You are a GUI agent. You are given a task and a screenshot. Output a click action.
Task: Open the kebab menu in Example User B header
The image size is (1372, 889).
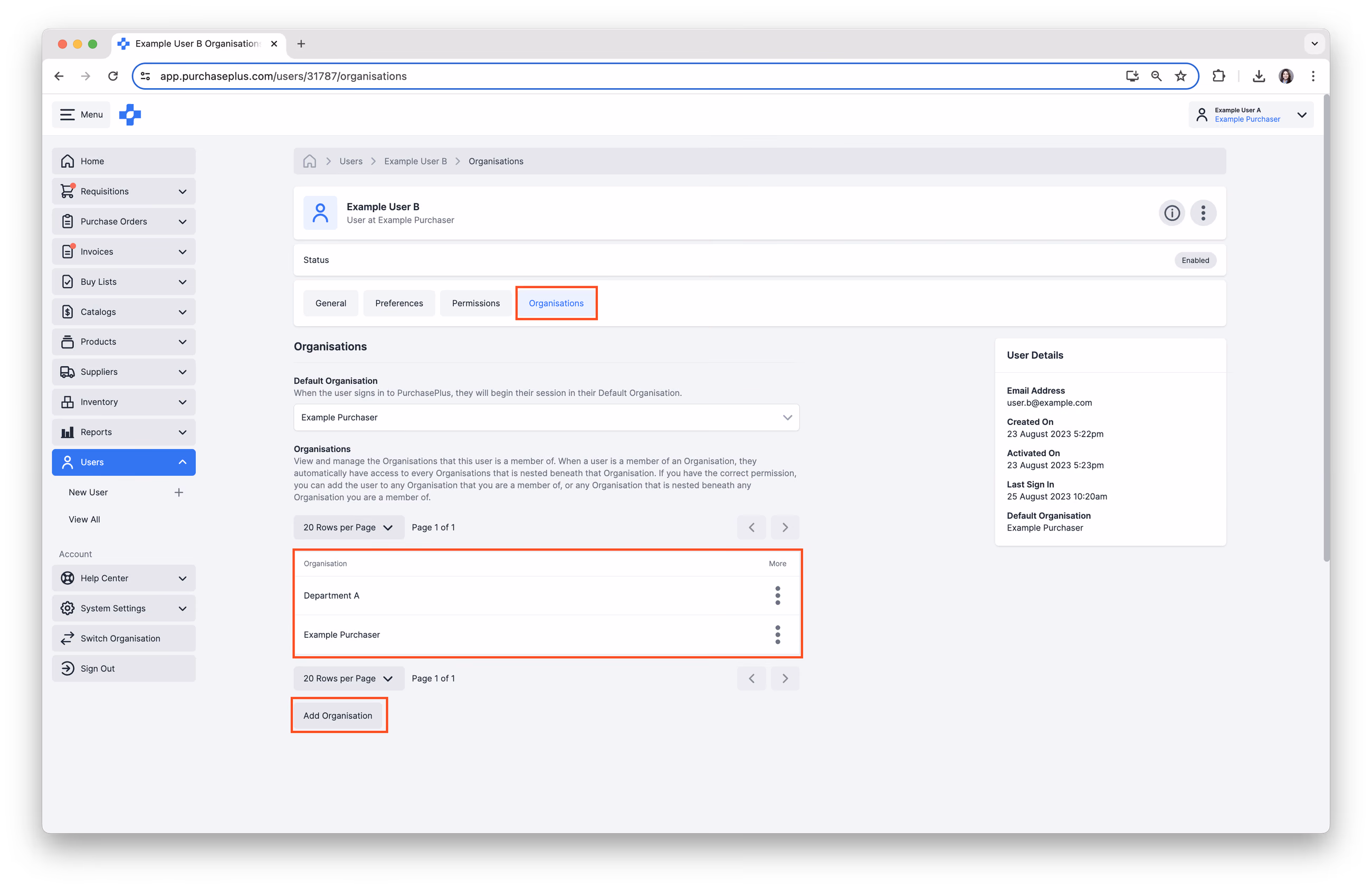(1203, 213)
